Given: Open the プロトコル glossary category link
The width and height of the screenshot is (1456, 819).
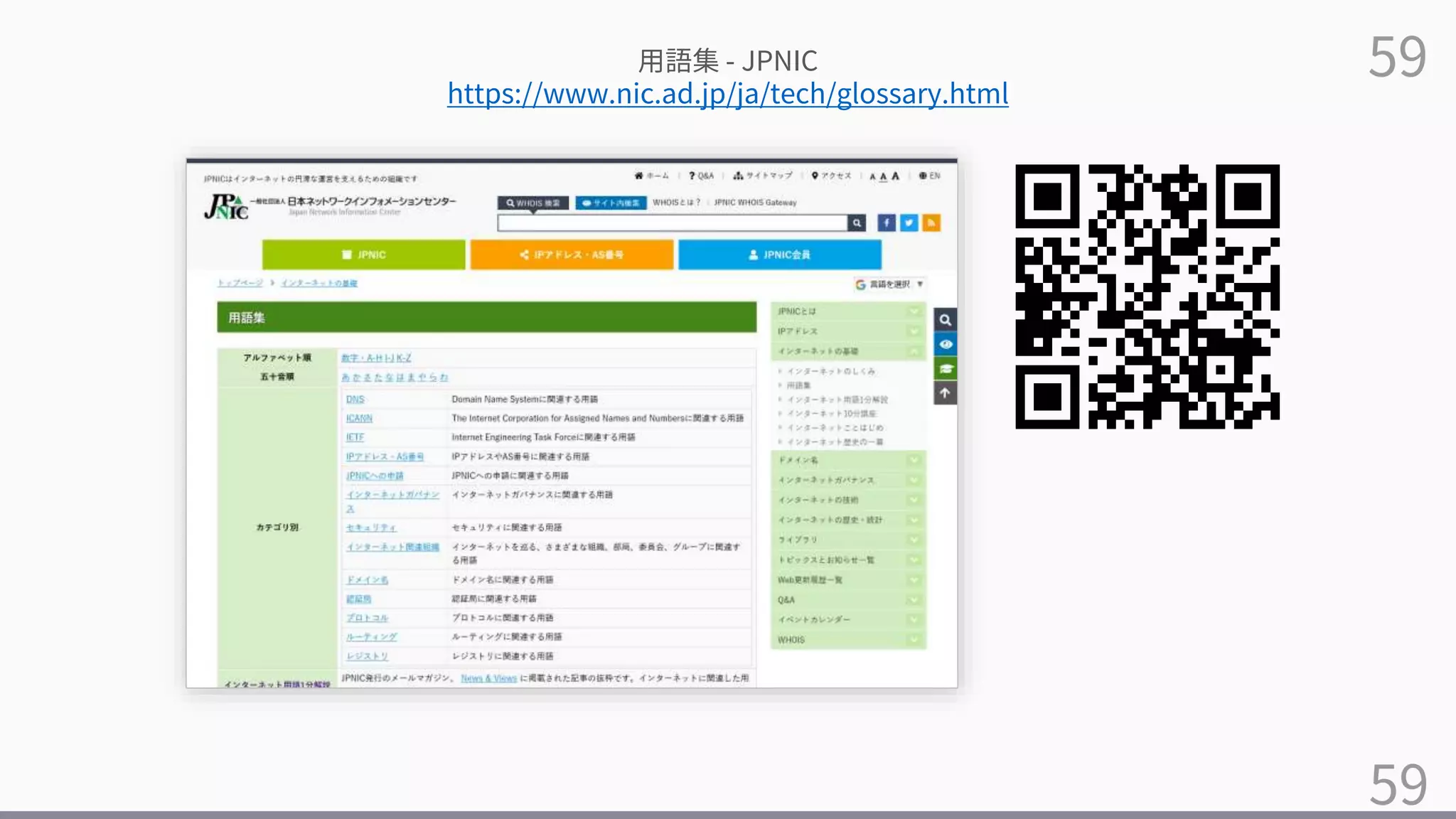Looking at the screenshot, I should click(367, 618).
